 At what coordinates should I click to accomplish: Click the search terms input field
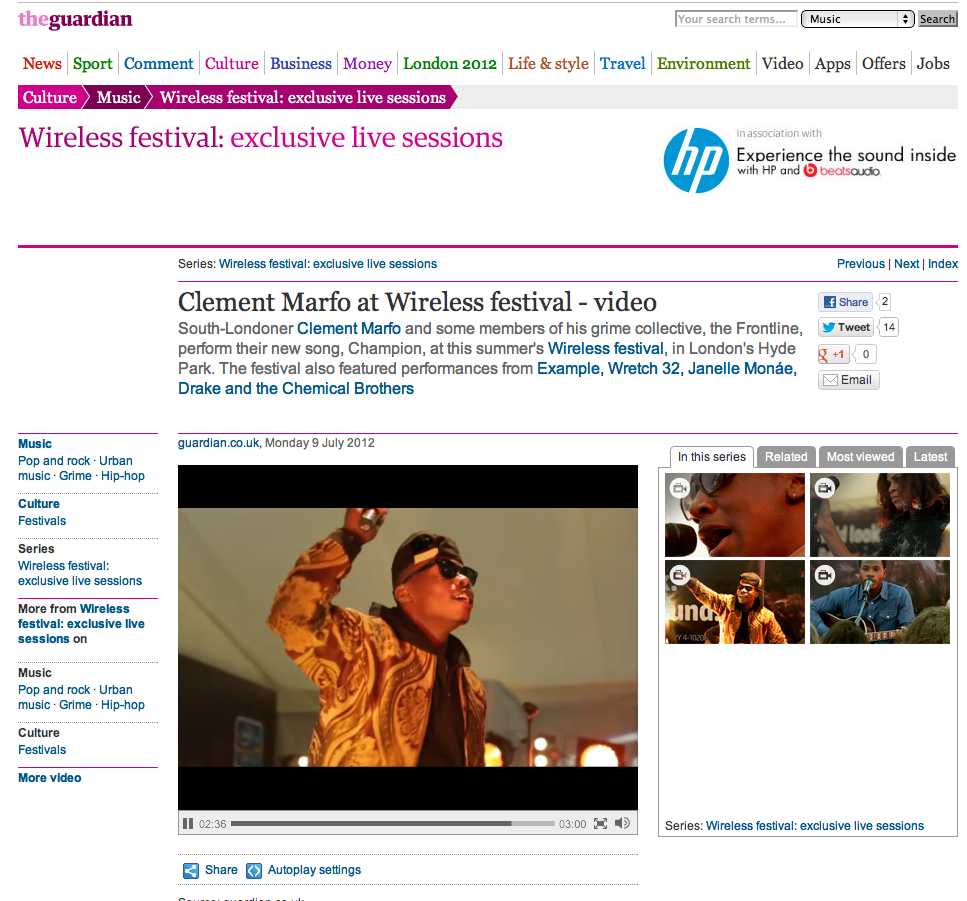[x=736, y=19]
